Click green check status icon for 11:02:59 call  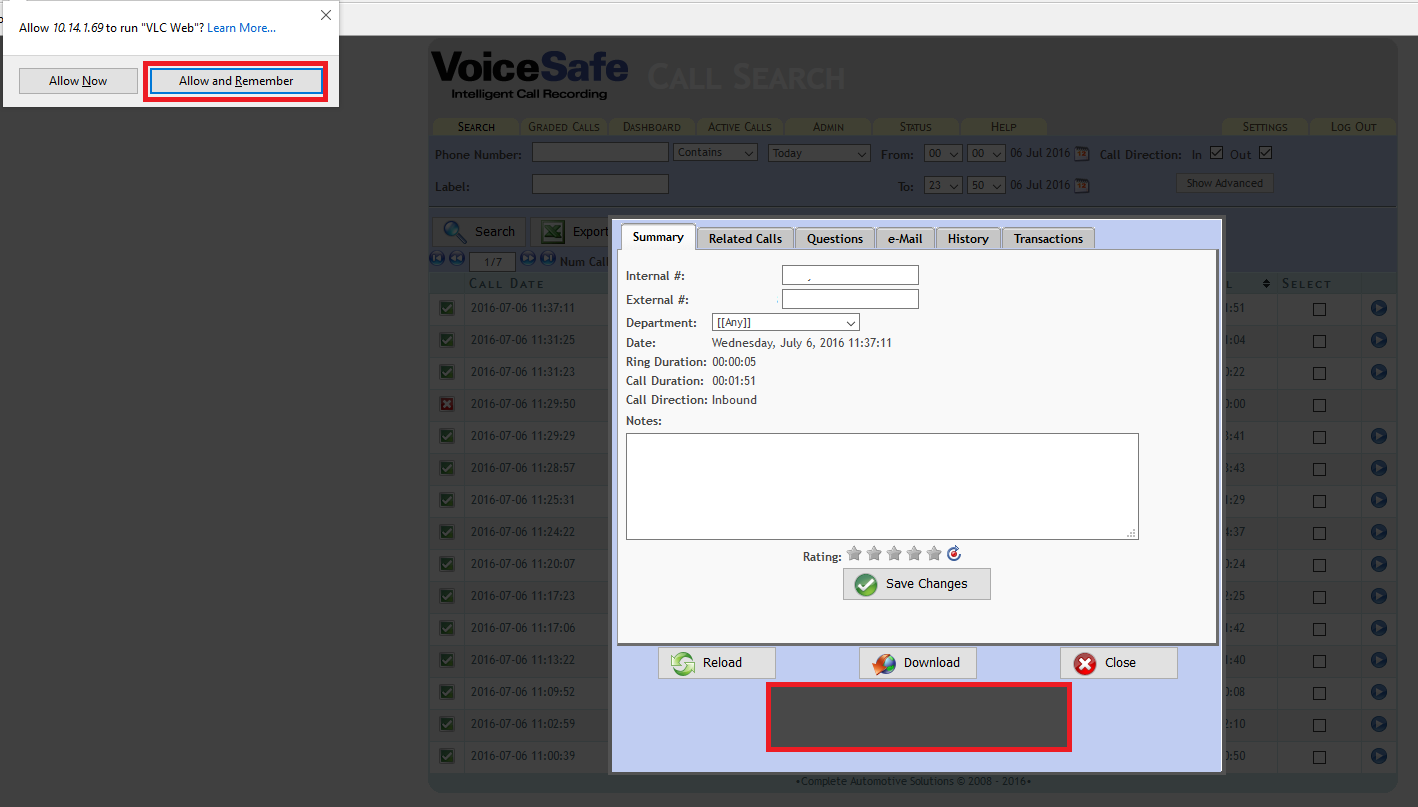[447, 724]
